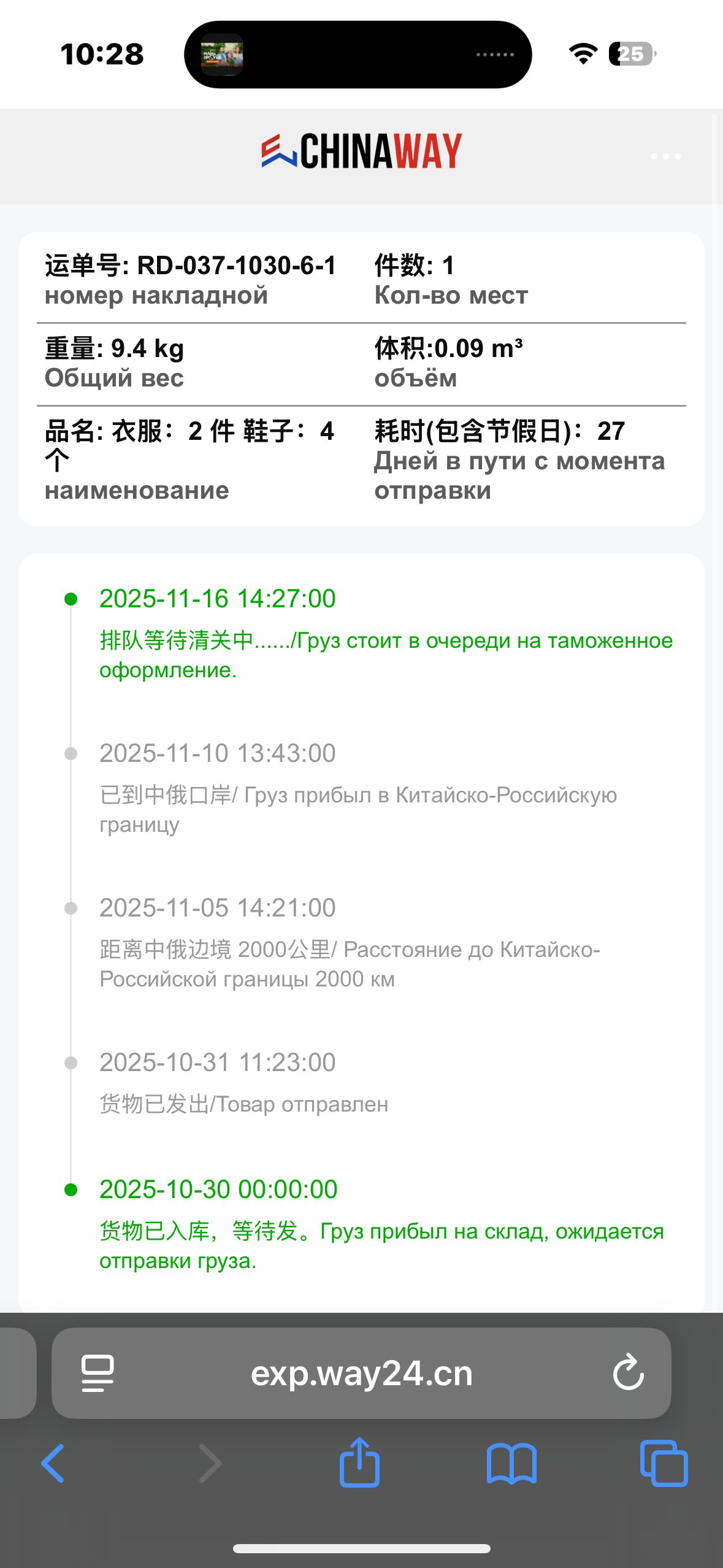Tap the Safari back arrow

53,1464
